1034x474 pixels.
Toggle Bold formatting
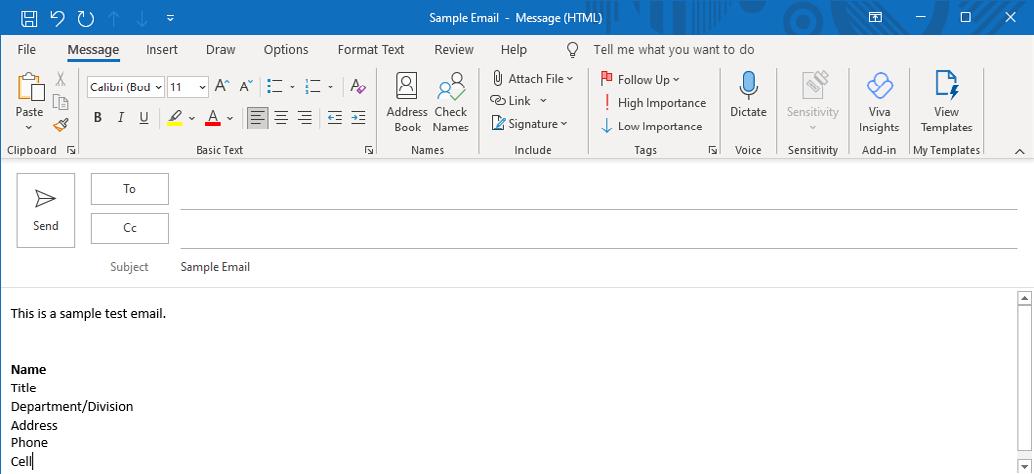tap(98, 118)
